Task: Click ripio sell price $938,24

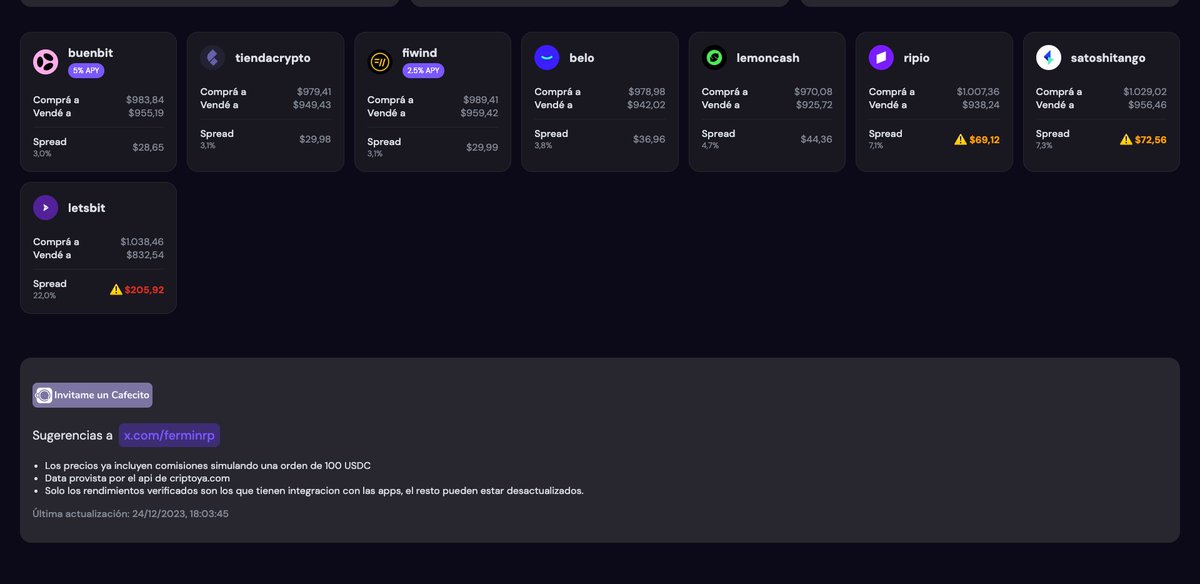Action: point(981,105)
